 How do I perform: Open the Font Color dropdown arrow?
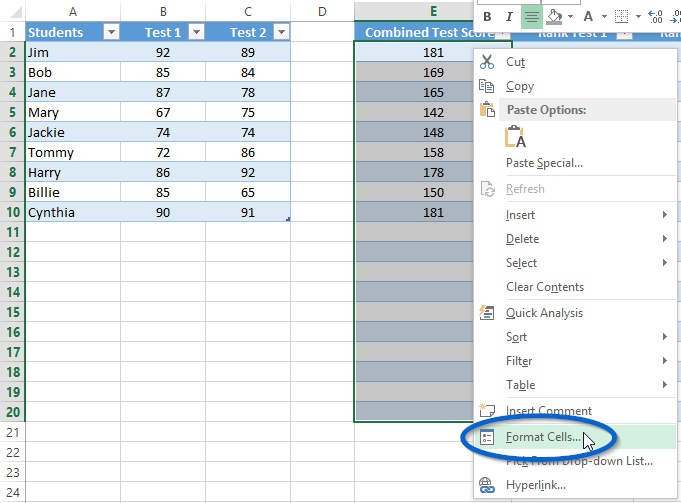[605, 17]
